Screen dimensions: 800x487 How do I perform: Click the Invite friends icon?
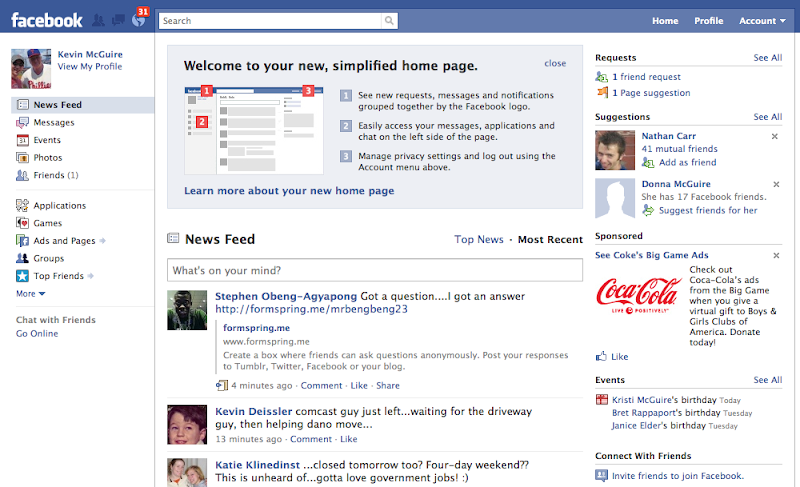[x=602, y=476]
